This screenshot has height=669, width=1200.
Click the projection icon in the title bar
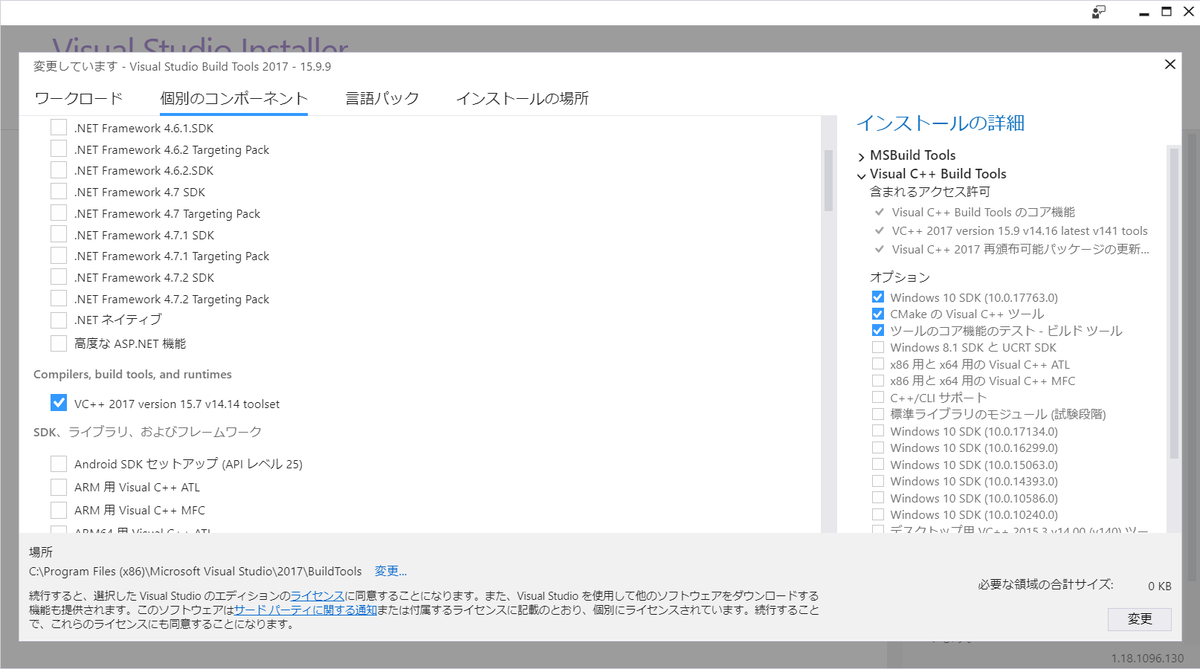coord(1099,11)
